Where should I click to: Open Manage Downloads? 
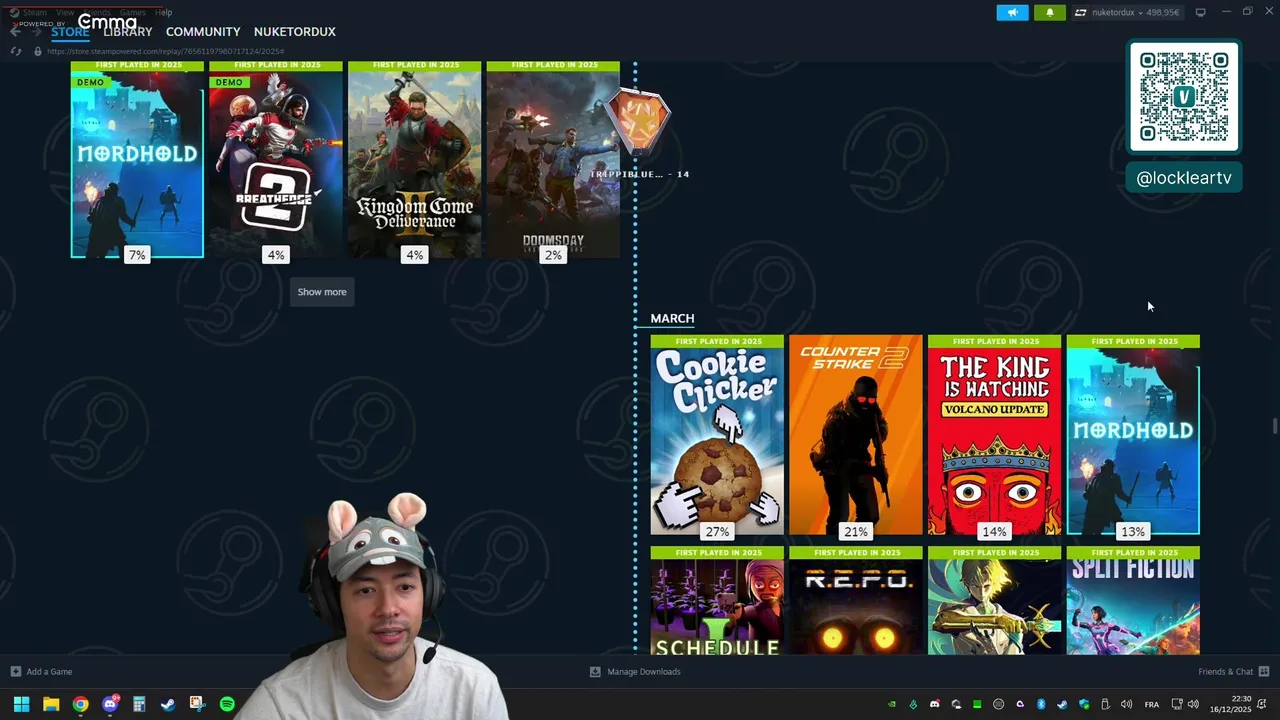point(635,672)
